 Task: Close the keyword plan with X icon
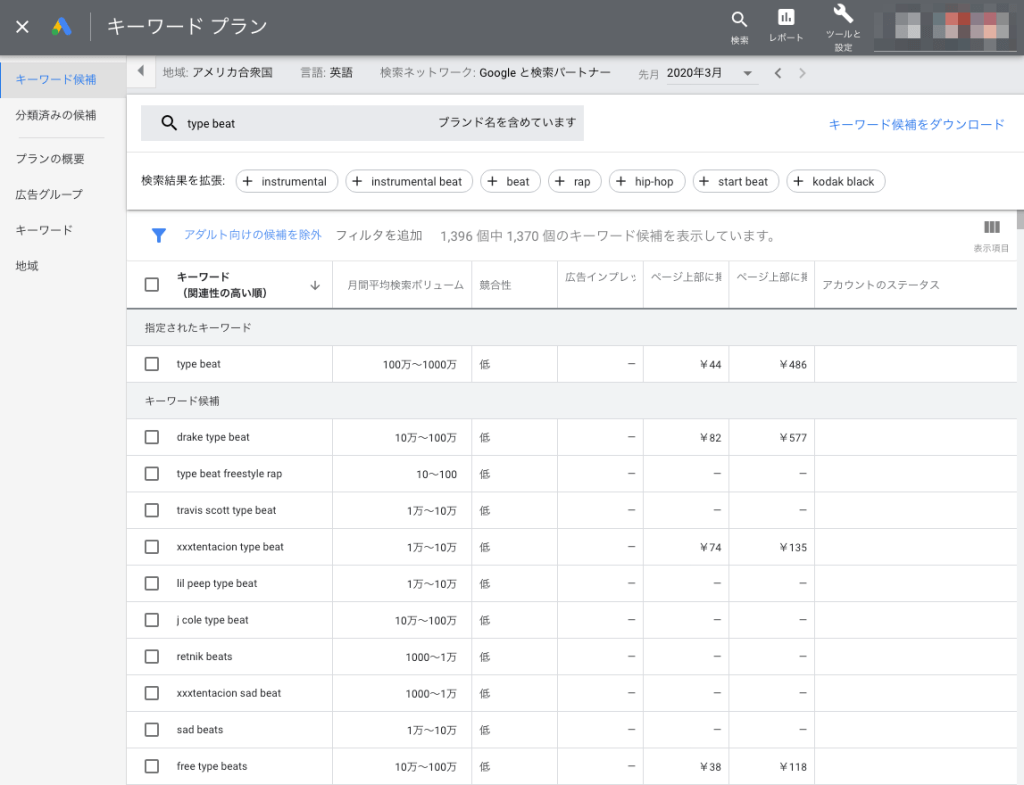22,27
